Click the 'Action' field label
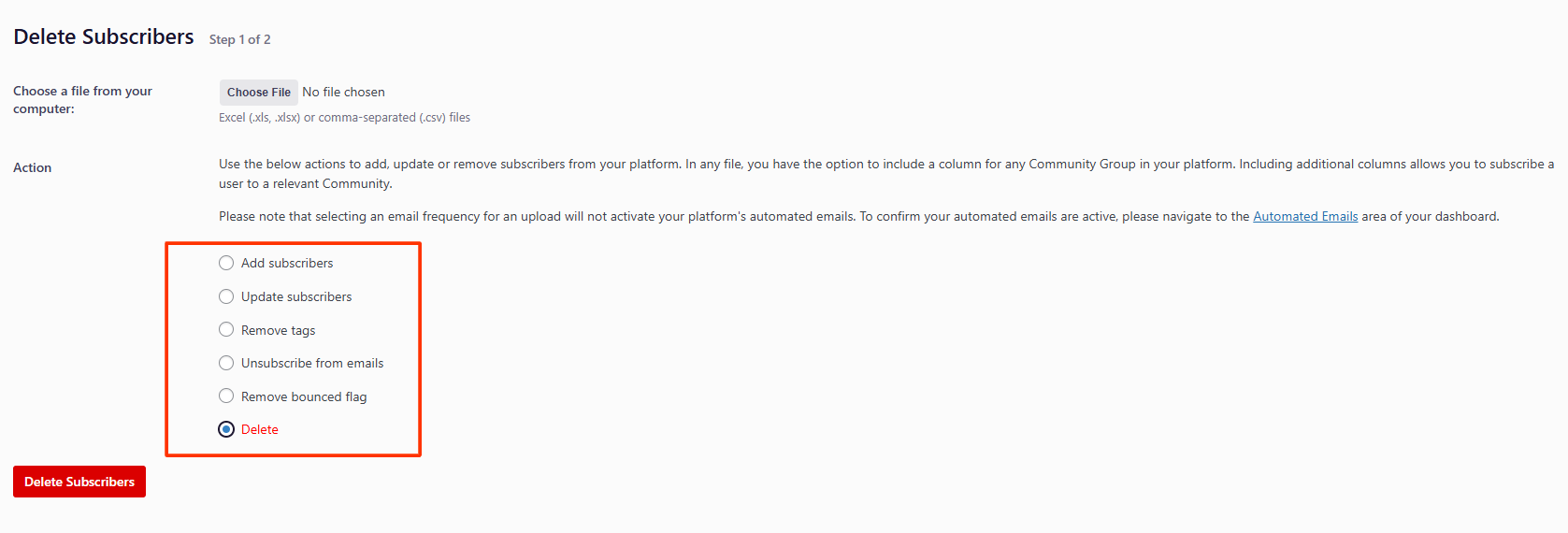This screenshot has height=533, width=1568. click(x=32, y=167)
